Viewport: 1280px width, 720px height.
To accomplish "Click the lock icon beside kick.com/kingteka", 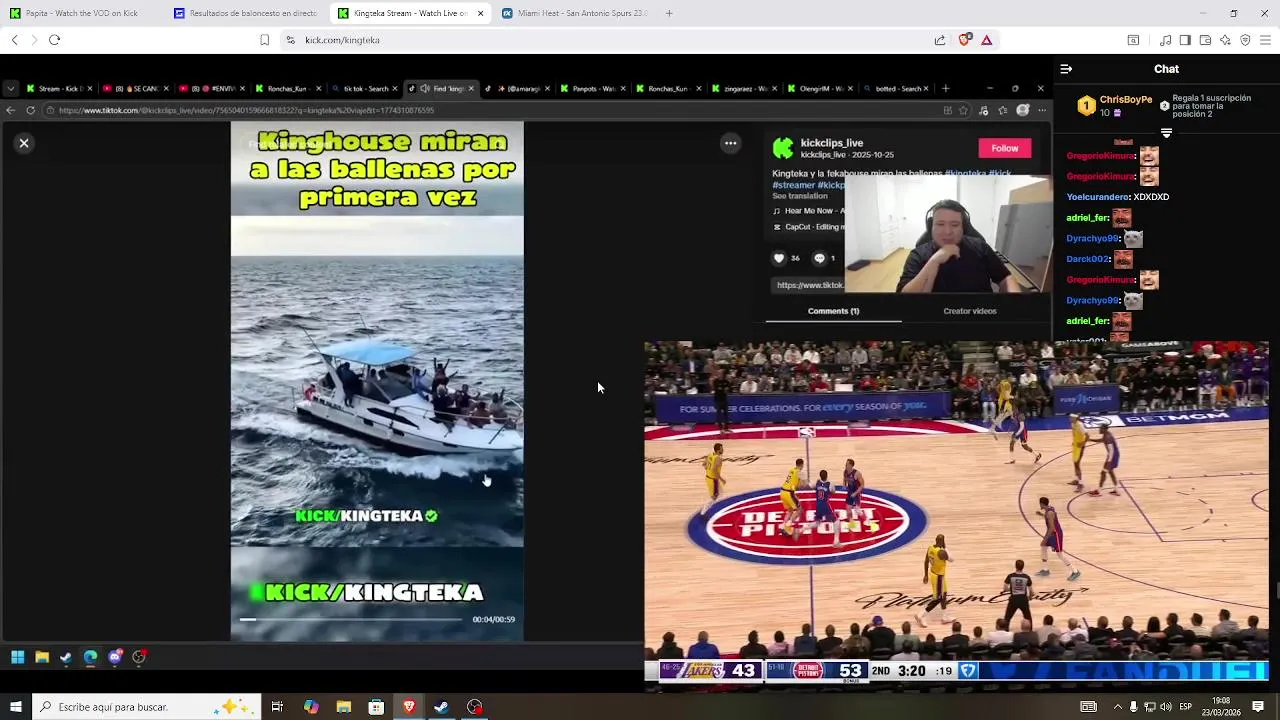I will [x=290, y=40].
